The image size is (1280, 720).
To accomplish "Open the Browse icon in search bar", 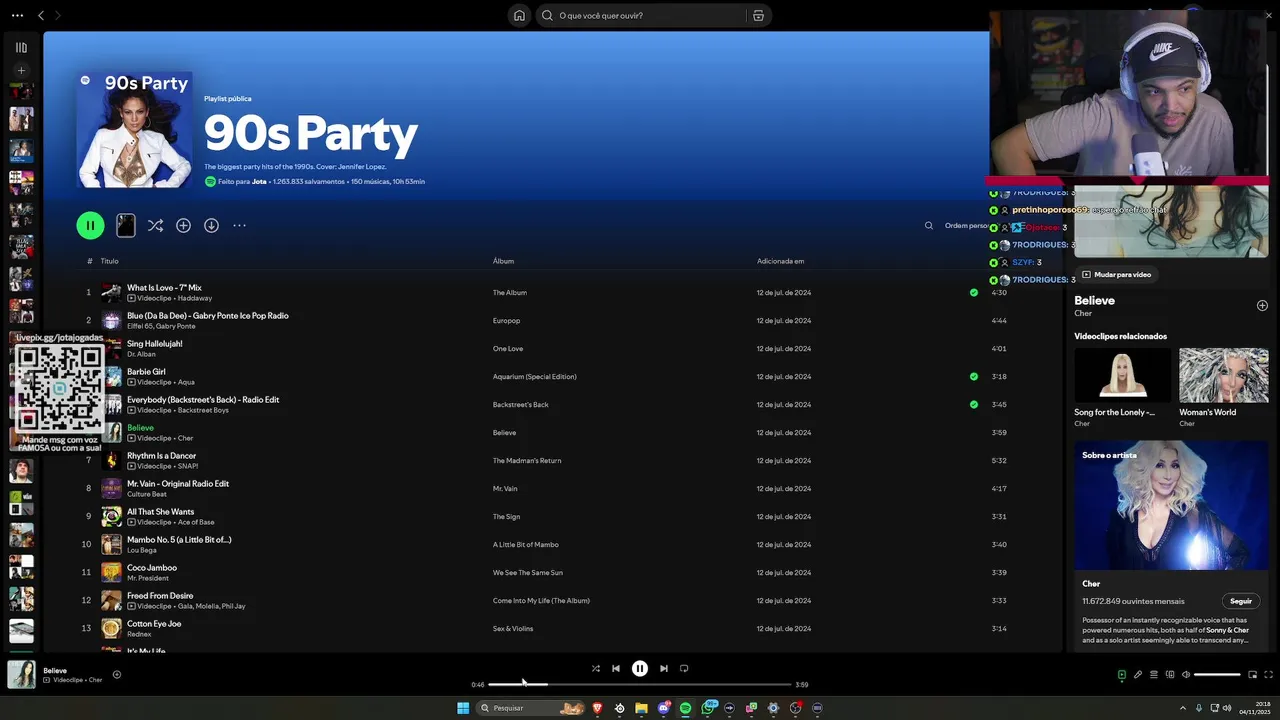I will point(758,15).
